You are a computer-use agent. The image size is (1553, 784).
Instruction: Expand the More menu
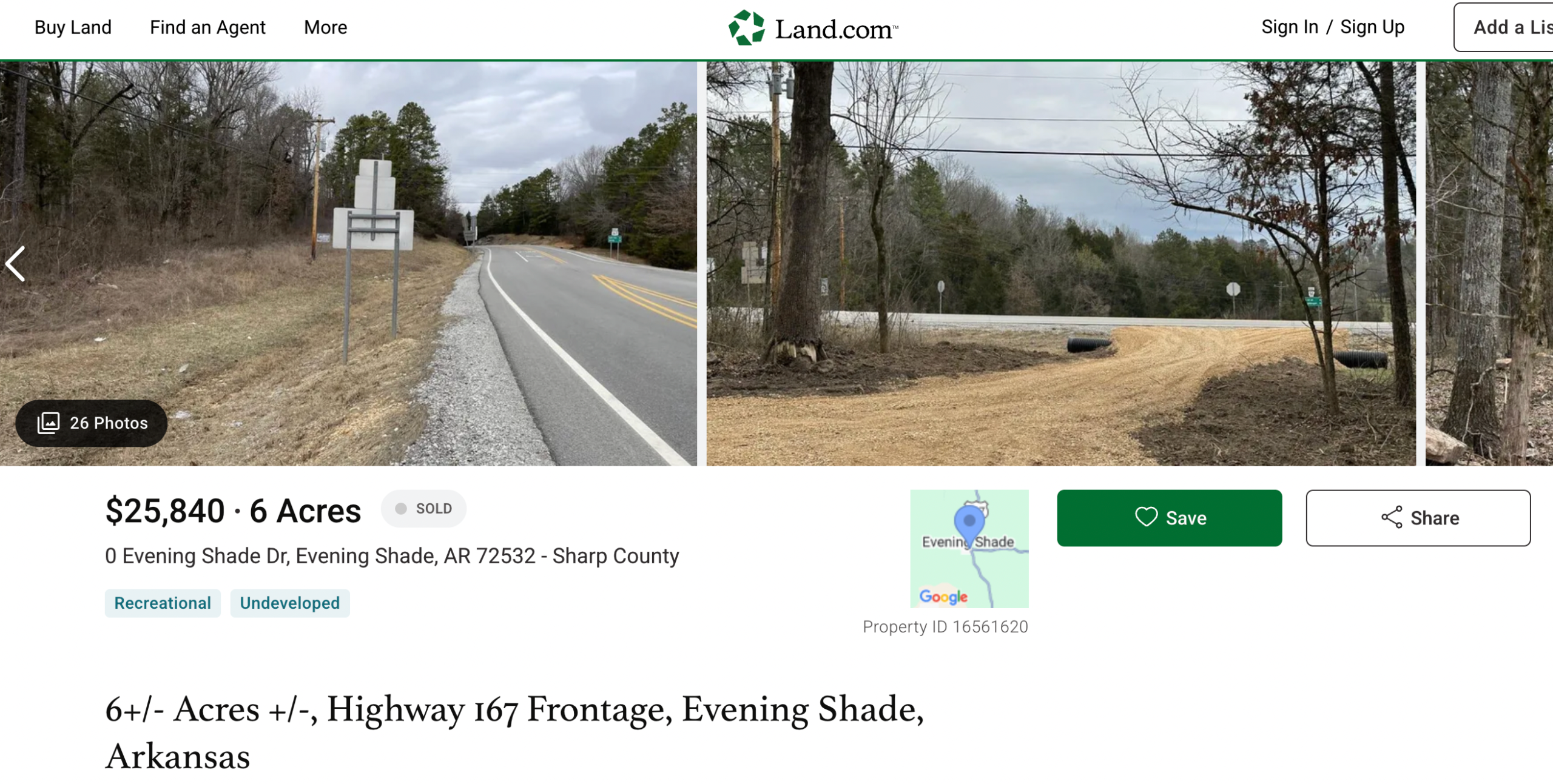pyautogui.click(x=325, y=27)
